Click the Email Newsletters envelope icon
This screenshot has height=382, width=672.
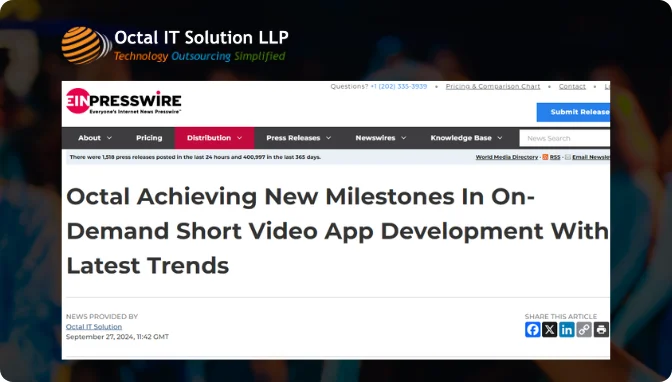[x=567, y=157]
